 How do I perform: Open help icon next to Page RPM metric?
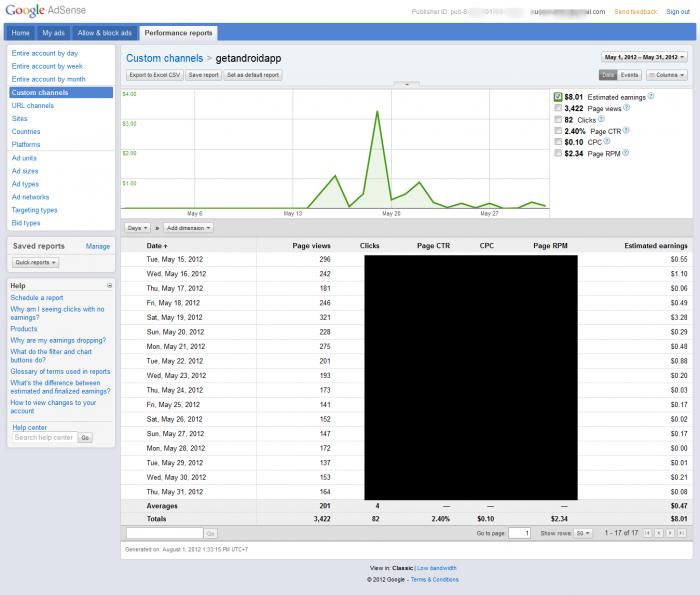coord(625,153)
